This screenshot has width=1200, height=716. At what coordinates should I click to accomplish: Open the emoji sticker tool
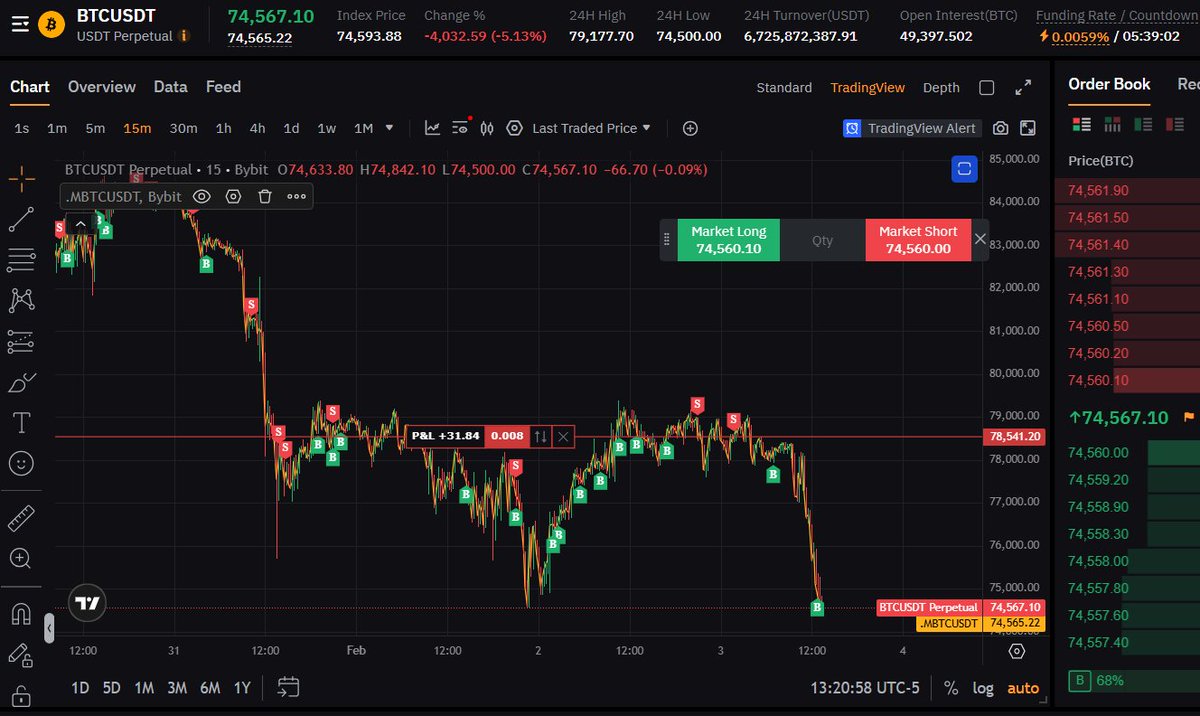point(22,464)
